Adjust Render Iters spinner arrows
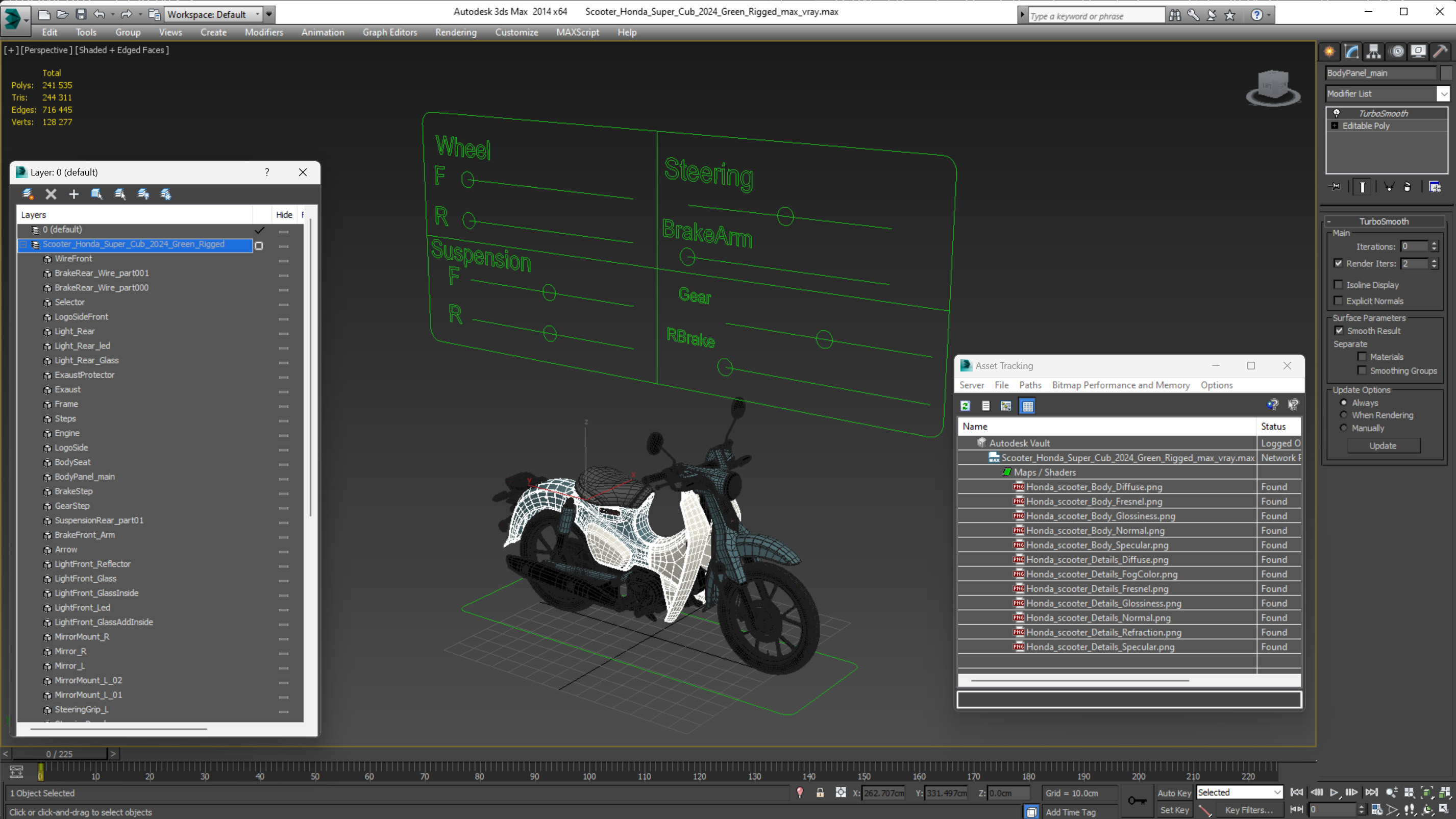Viewport: 1456px width, 819px height. [1434, 263]
